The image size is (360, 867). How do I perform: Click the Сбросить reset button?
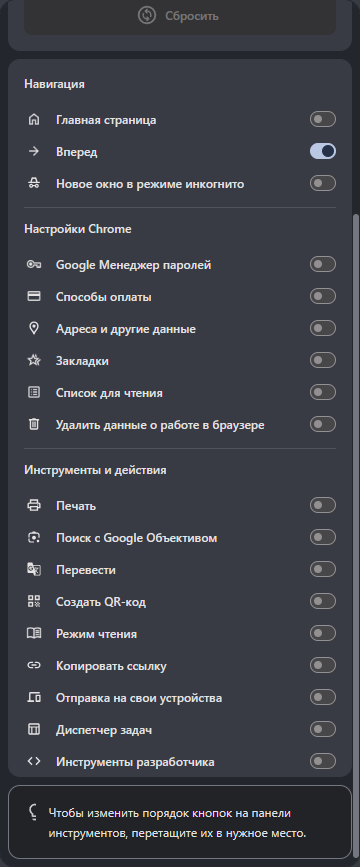click(x=180, y=16)
